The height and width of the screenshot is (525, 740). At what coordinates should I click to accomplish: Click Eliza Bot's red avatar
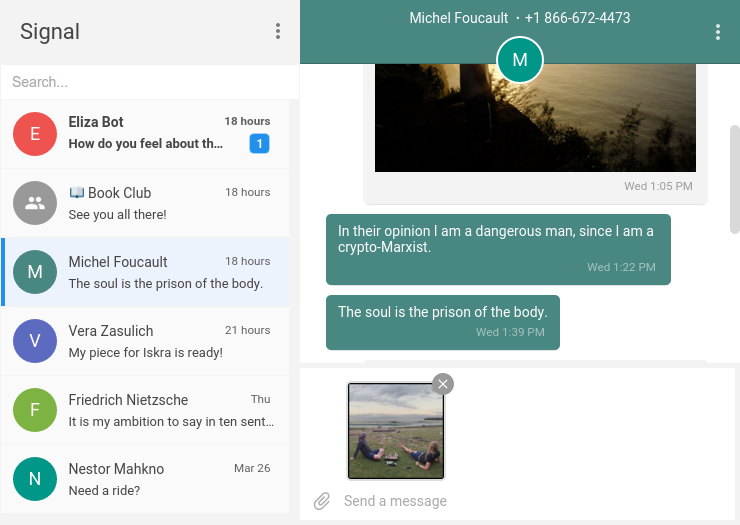point(35,134)
